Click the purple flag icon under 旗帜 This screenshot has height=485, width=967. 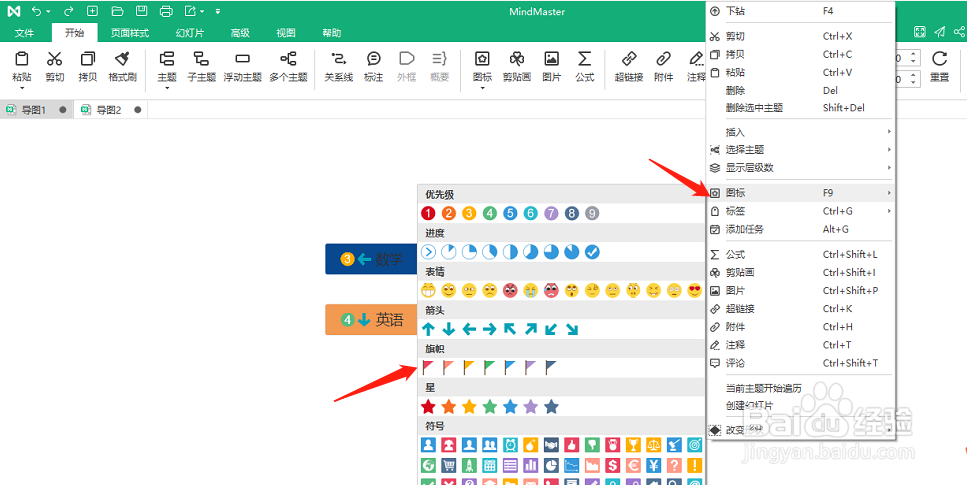[530, 367]
